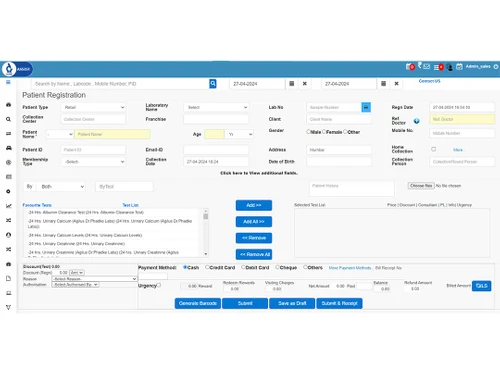Image resolution: width=500 pixels, height=375 pixels.
Task: Click the power logout icon in header
Action: [x=496, y=67]
